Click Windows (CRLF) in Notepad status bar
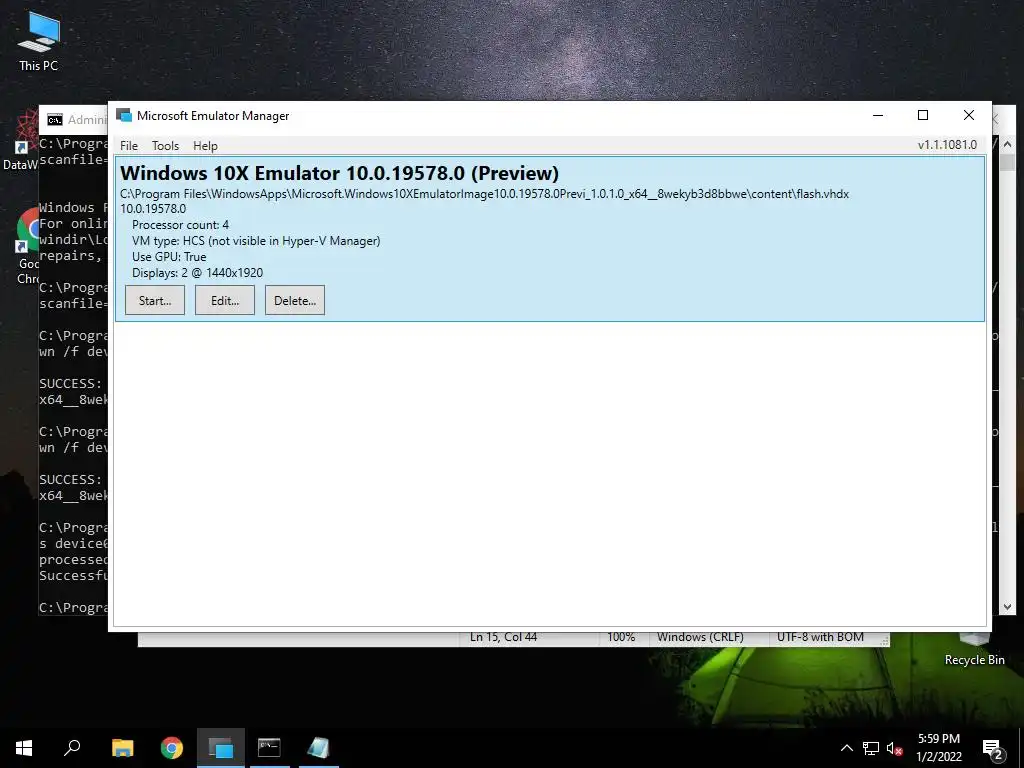The height and width of the screenshot is (768, 1024). pos(700,637)
